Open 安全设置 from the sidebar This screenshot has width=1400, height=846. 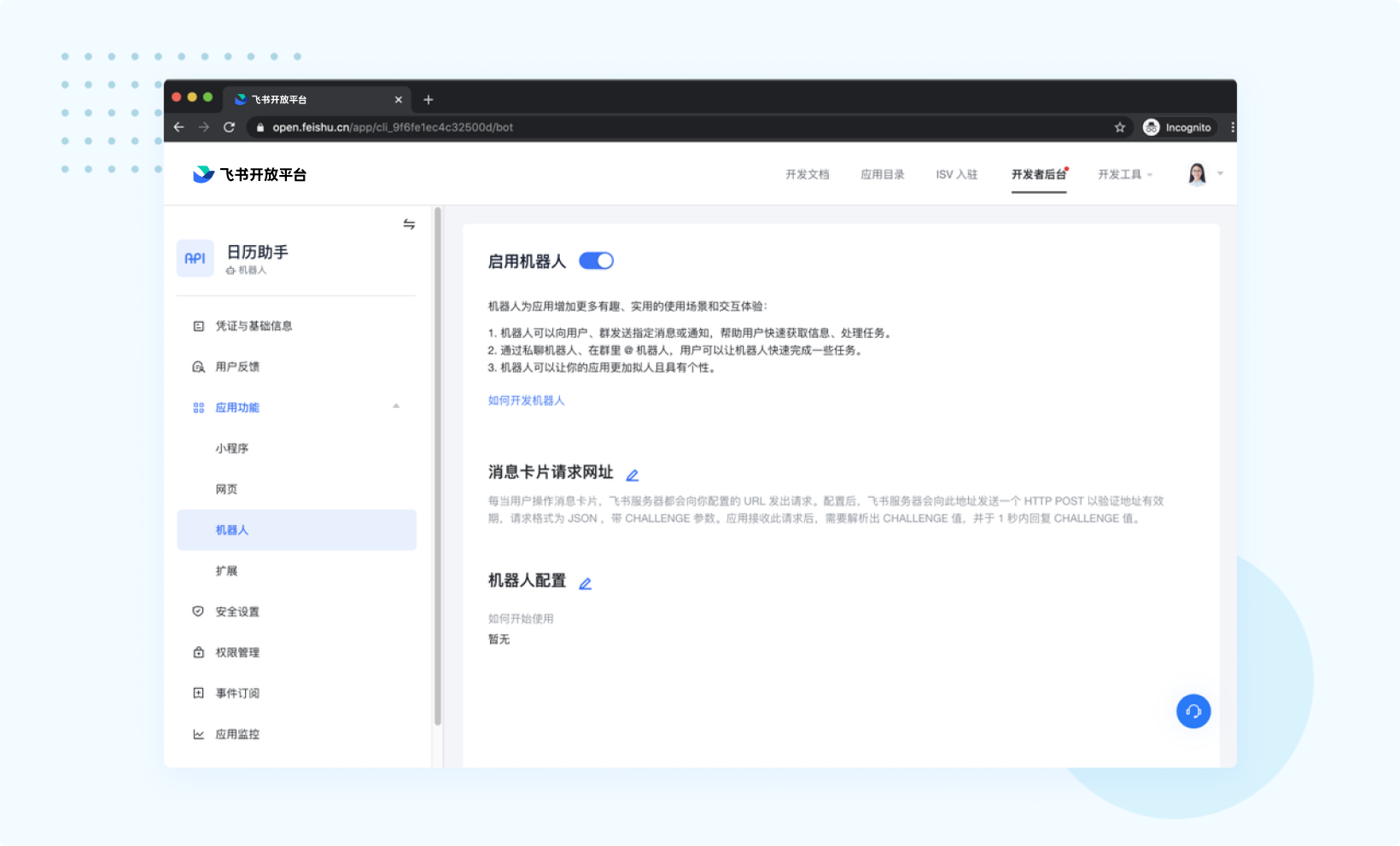pos(237,611)
